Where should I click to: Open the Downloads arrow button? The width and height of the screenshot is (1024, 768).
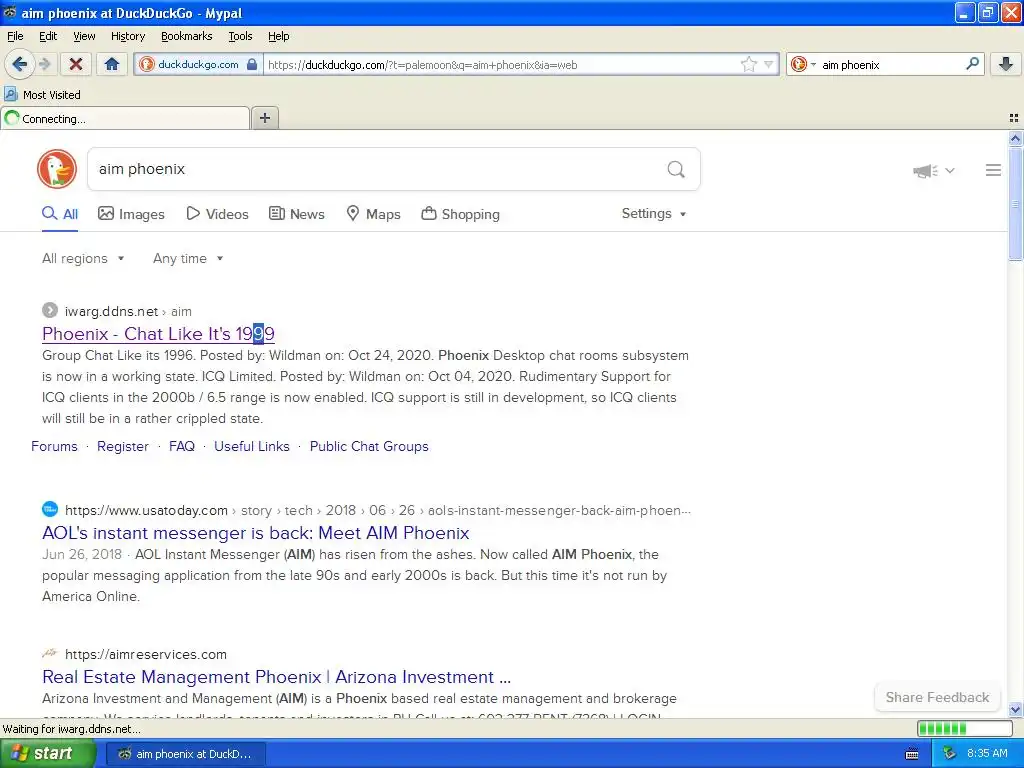(1006, 64)
